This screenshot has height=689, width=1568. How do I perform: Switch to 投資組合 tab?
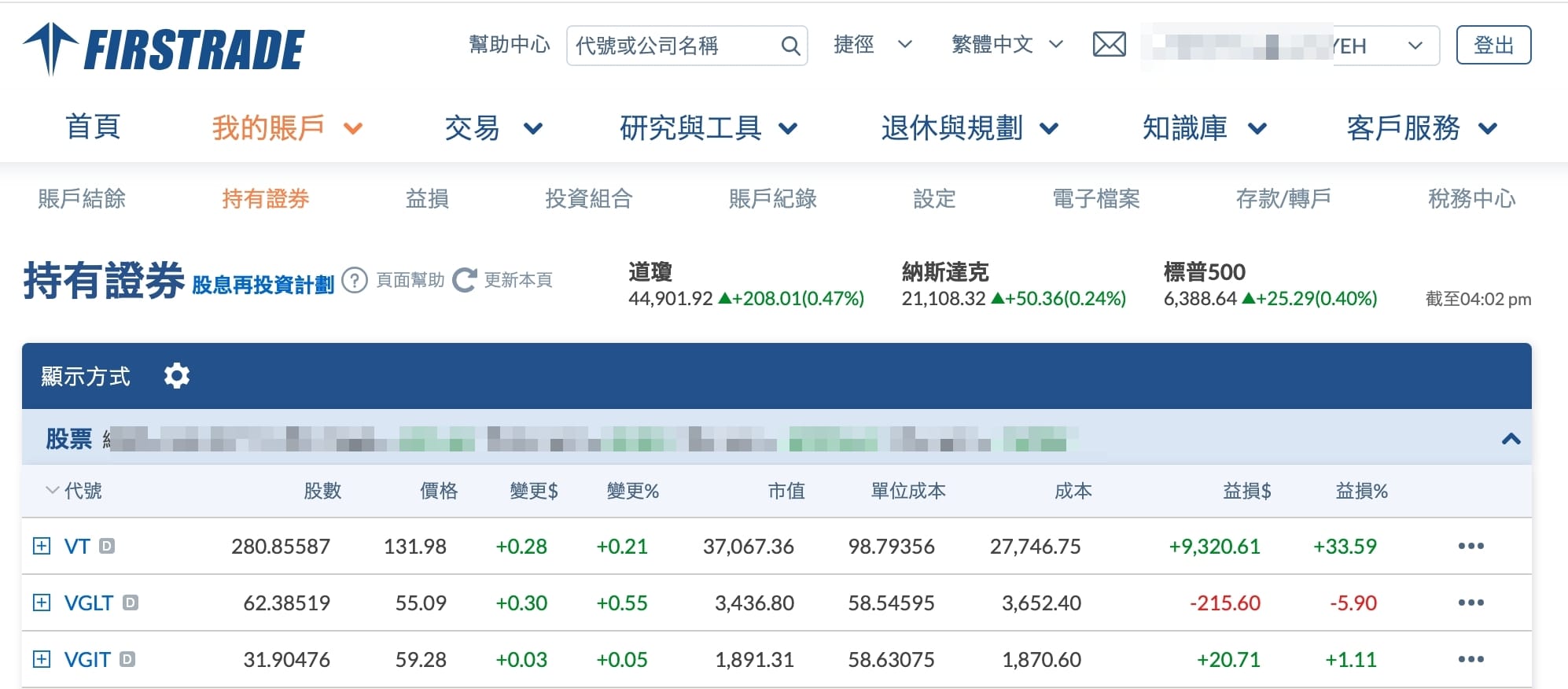589,199
